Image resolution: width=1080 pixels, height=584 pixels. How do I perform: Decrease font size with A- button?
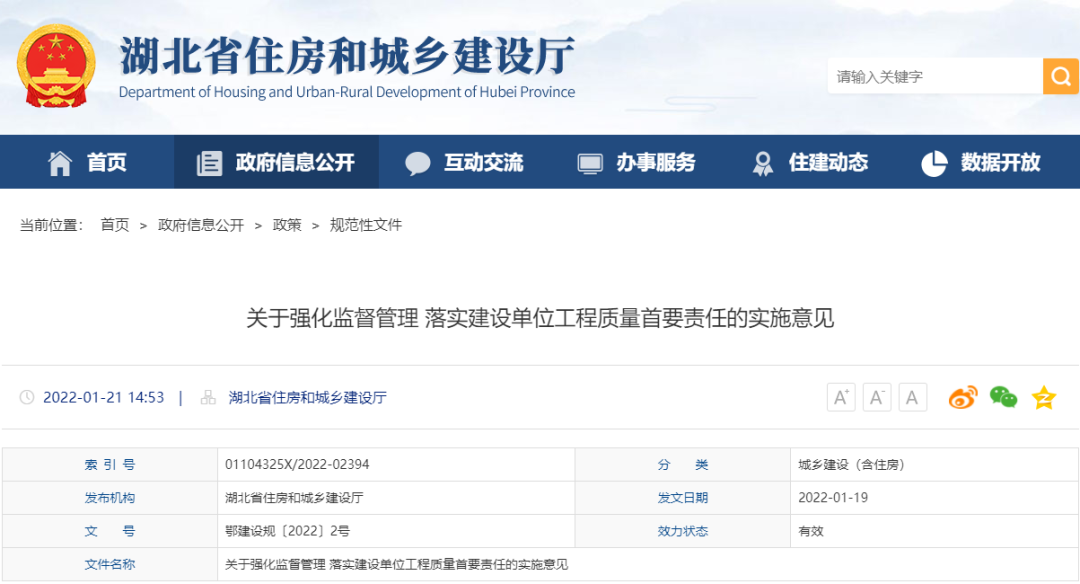pyautogui.click(x=877, y=397)
